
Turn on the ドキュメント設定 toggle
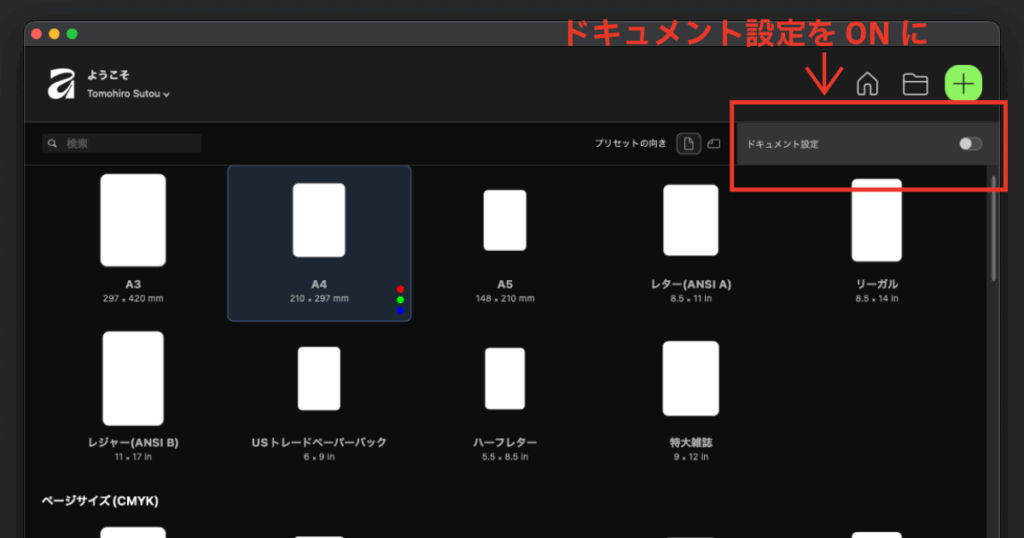[x=969, y=144]
